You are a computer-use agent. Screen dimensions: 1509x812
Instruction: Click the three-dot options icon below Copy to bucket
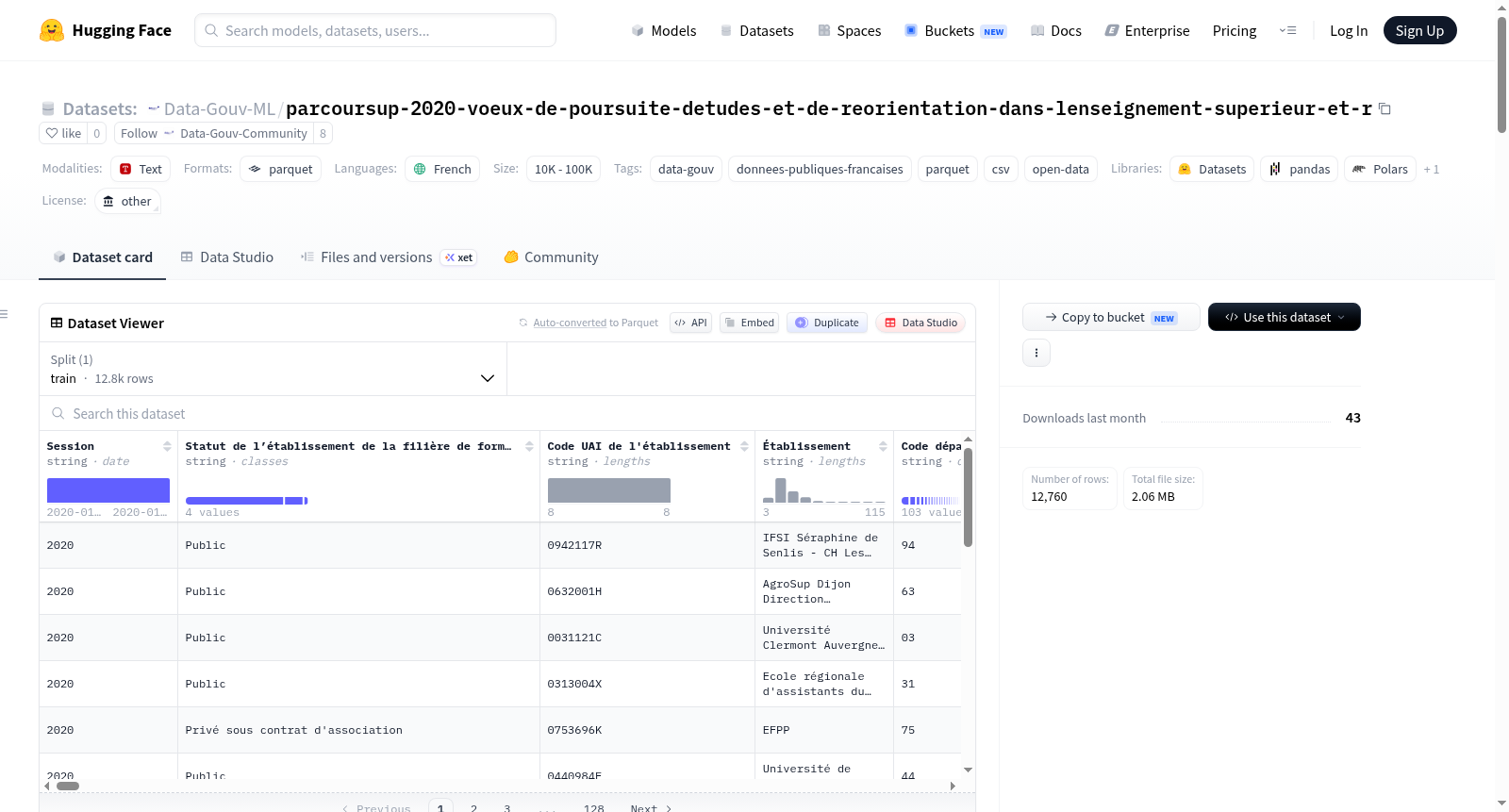(x=1036, y=353)
